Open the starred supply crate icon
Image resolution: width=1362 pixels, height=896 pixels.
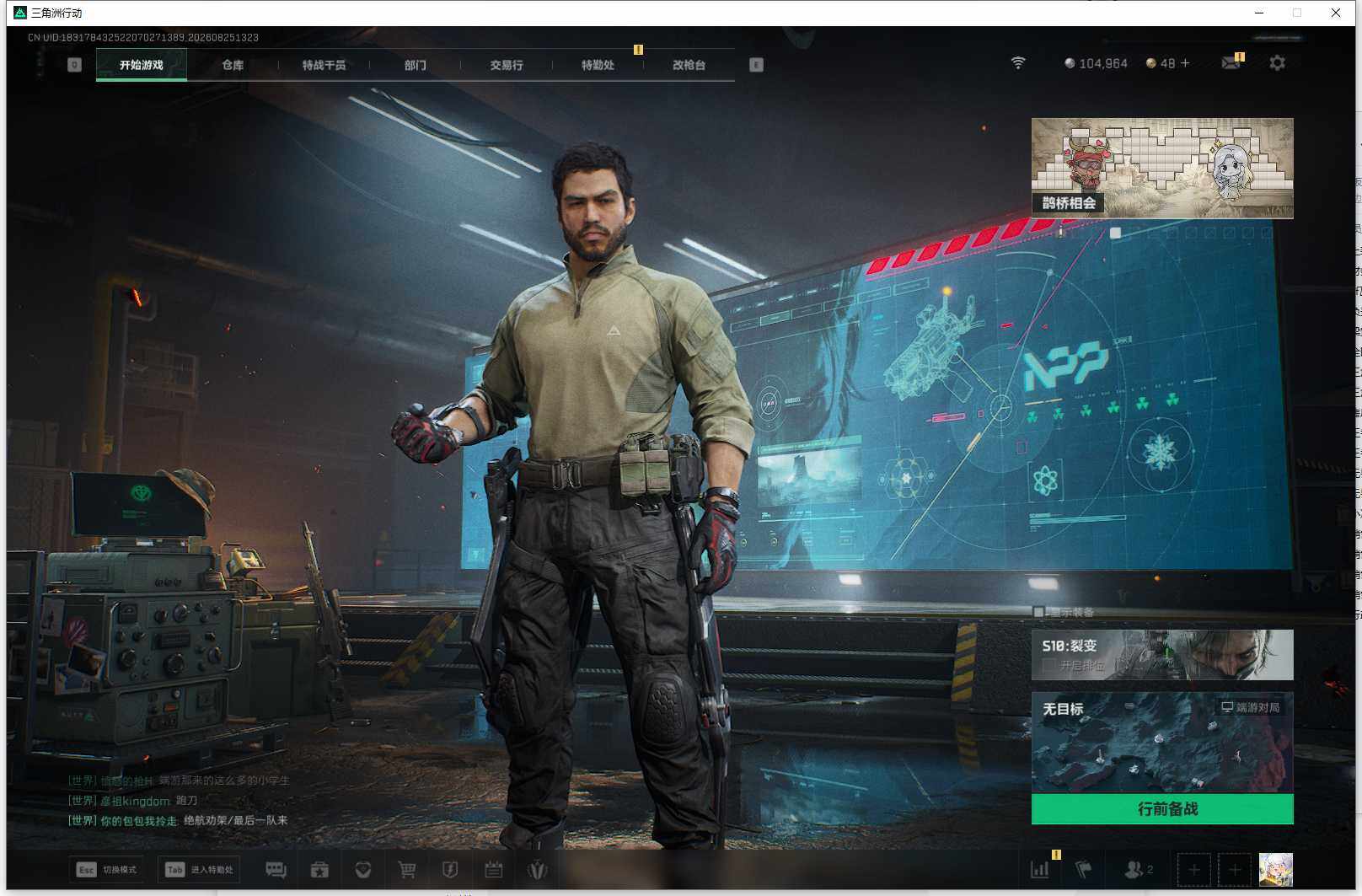click(x=319, y=869)
